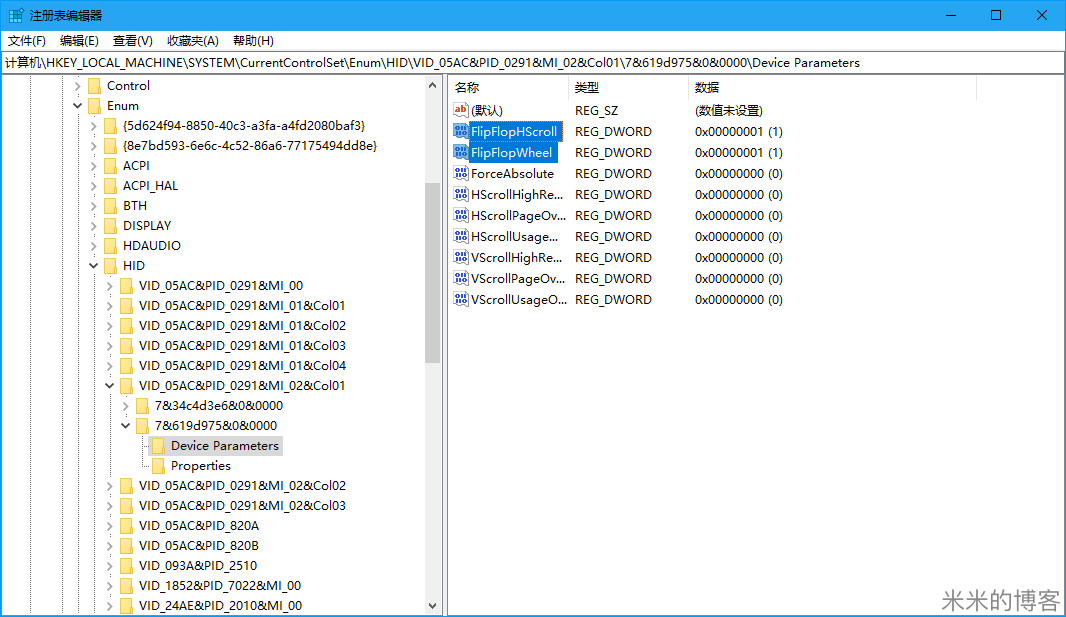This screenshot has width=1066, height=617.
Task: Click the Registry Editor app icon in title bar
Action: click(x=16, y=15)
